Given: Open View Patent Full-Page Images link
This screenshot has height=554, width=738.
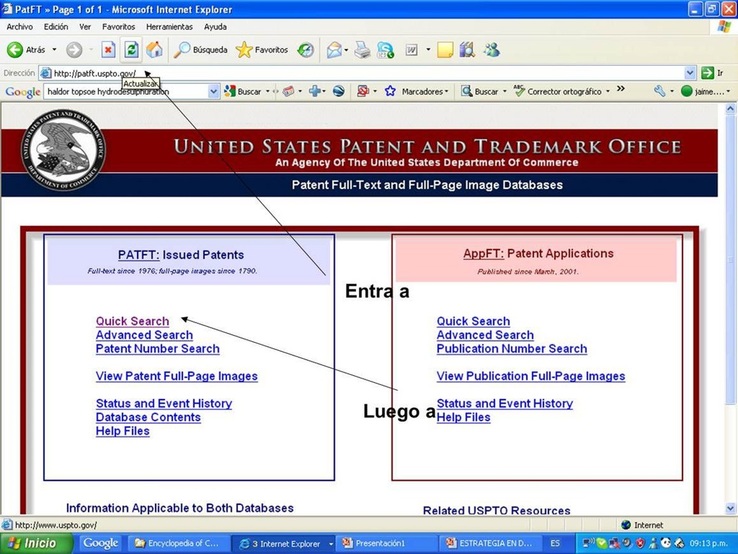Looking at the screenshot, I should (176, 376).
